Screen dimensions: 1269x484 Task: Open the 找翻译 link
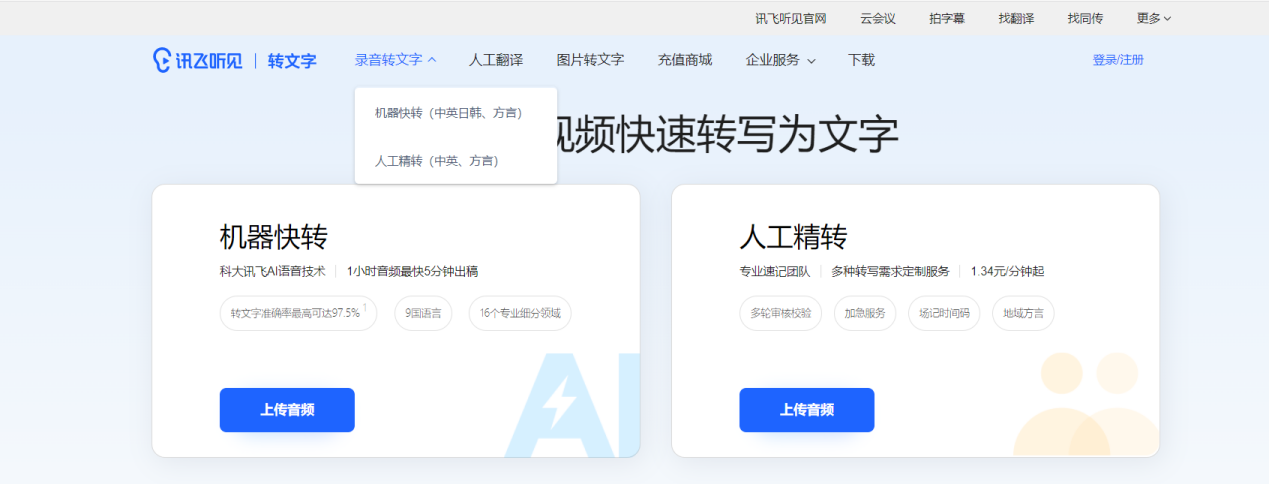1016,18
